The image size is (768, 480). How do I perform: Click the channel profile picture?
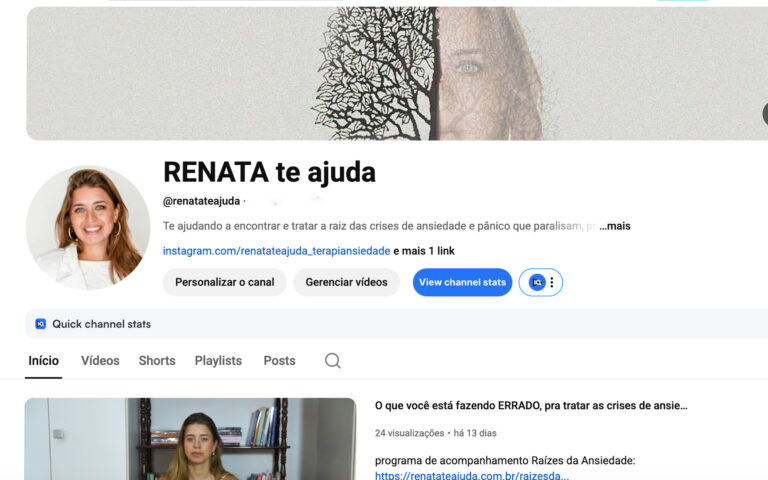[88, 228]
